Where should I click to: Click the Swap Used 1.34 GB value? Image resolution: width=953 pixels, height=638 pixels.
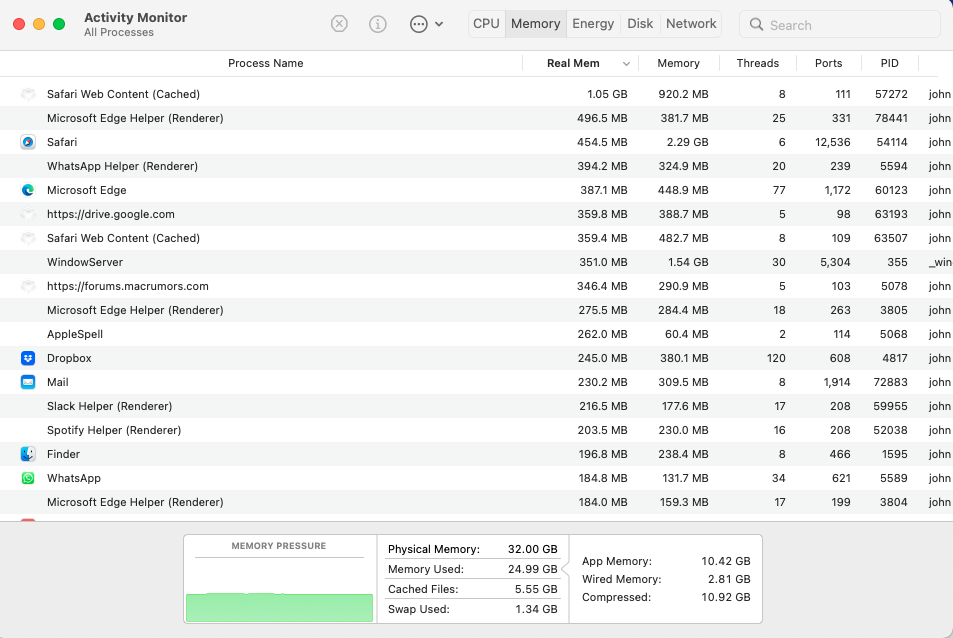(536, 609)
